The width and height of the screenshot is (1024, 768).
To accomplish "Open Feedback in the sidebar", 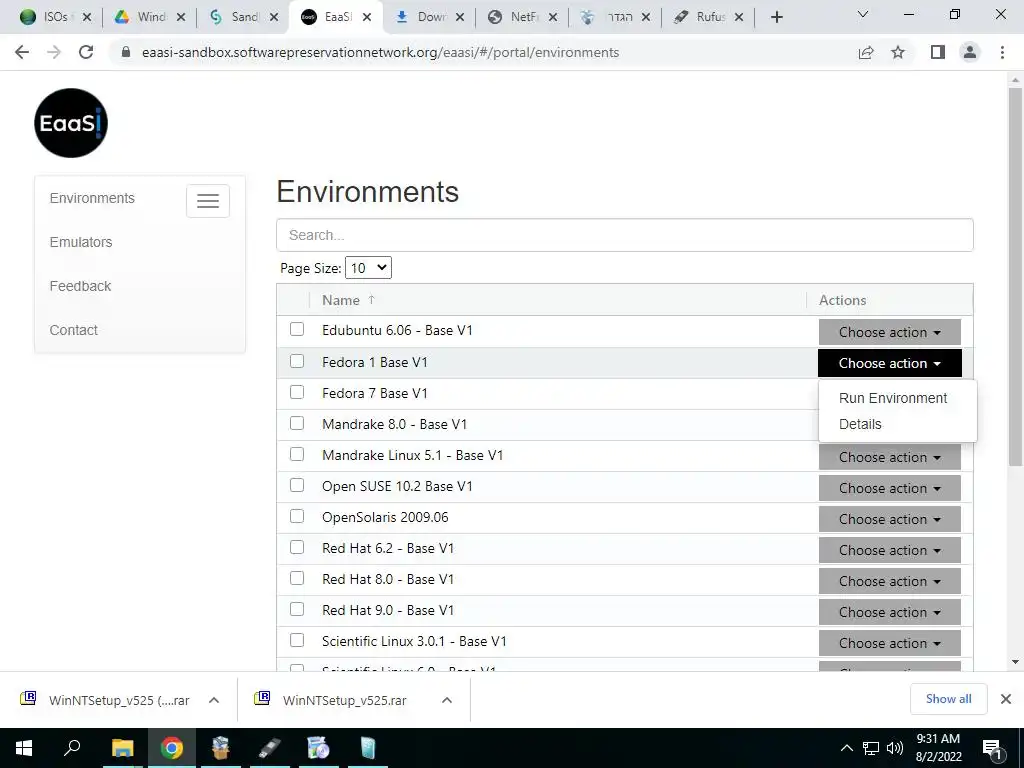I will tap(80, 286).
